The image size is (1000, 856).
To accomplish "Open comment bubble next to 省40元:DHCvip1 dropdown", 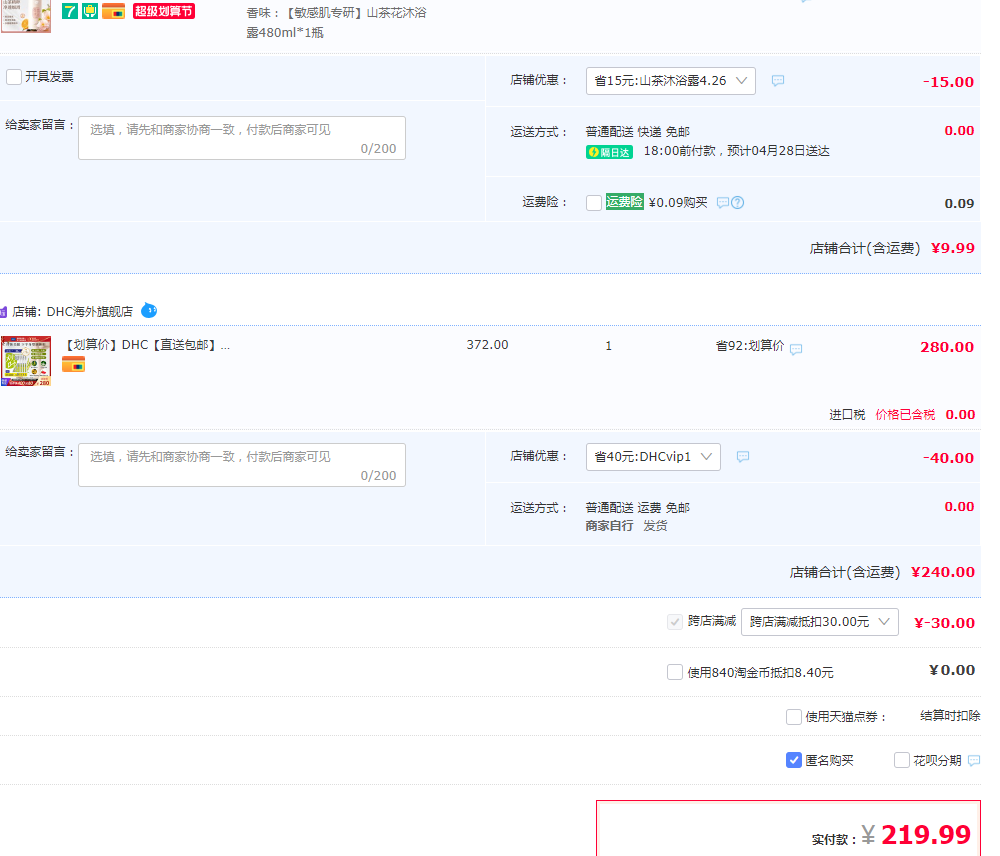I will (743, 457).
